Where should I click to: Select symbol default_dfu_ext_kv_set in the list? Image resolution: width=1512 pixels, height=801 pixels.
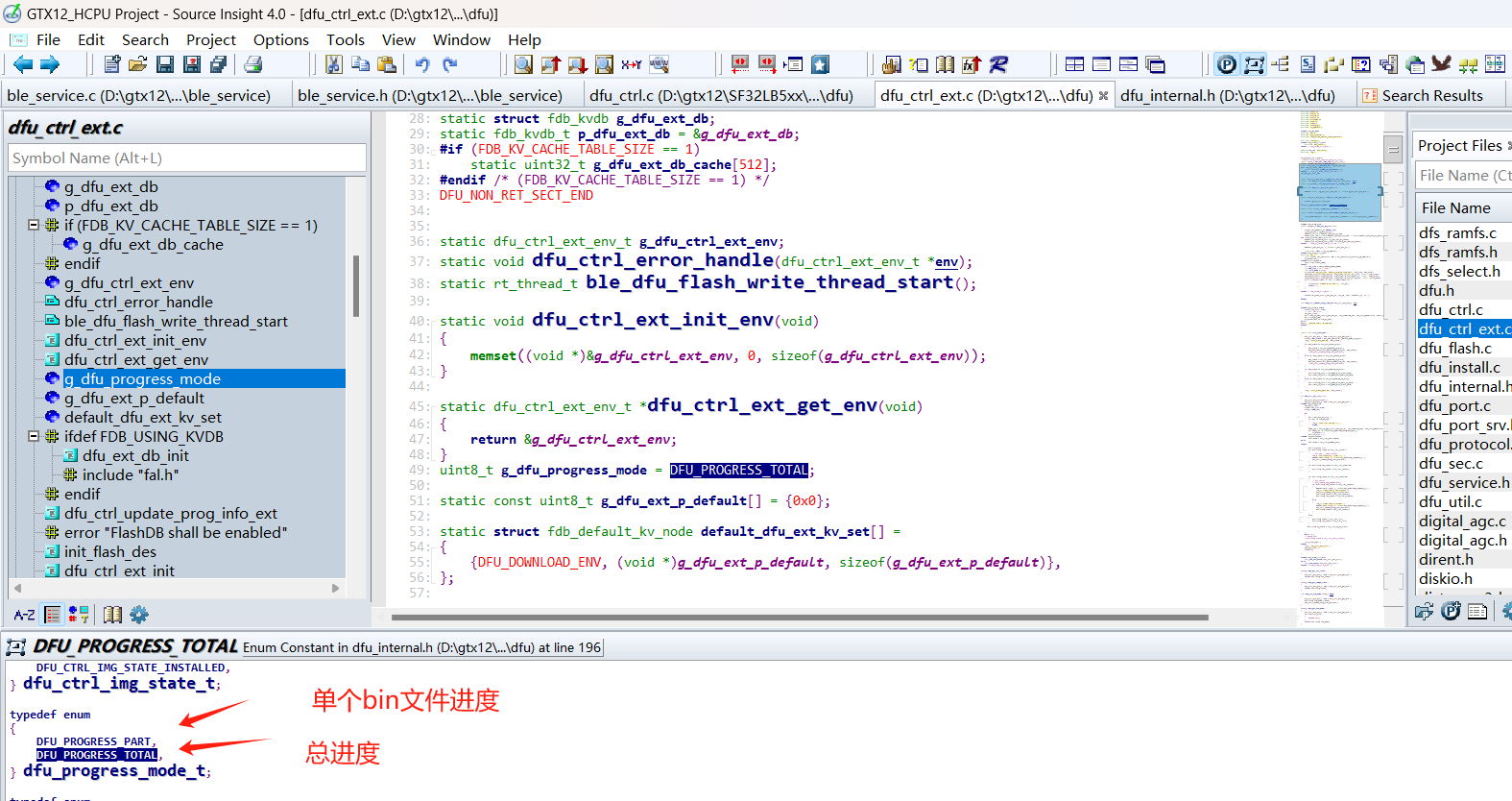coord(143,417)
